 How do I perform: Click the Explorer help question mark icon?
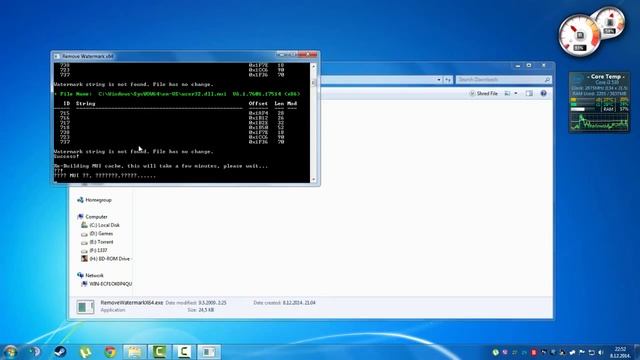[543, 93]
